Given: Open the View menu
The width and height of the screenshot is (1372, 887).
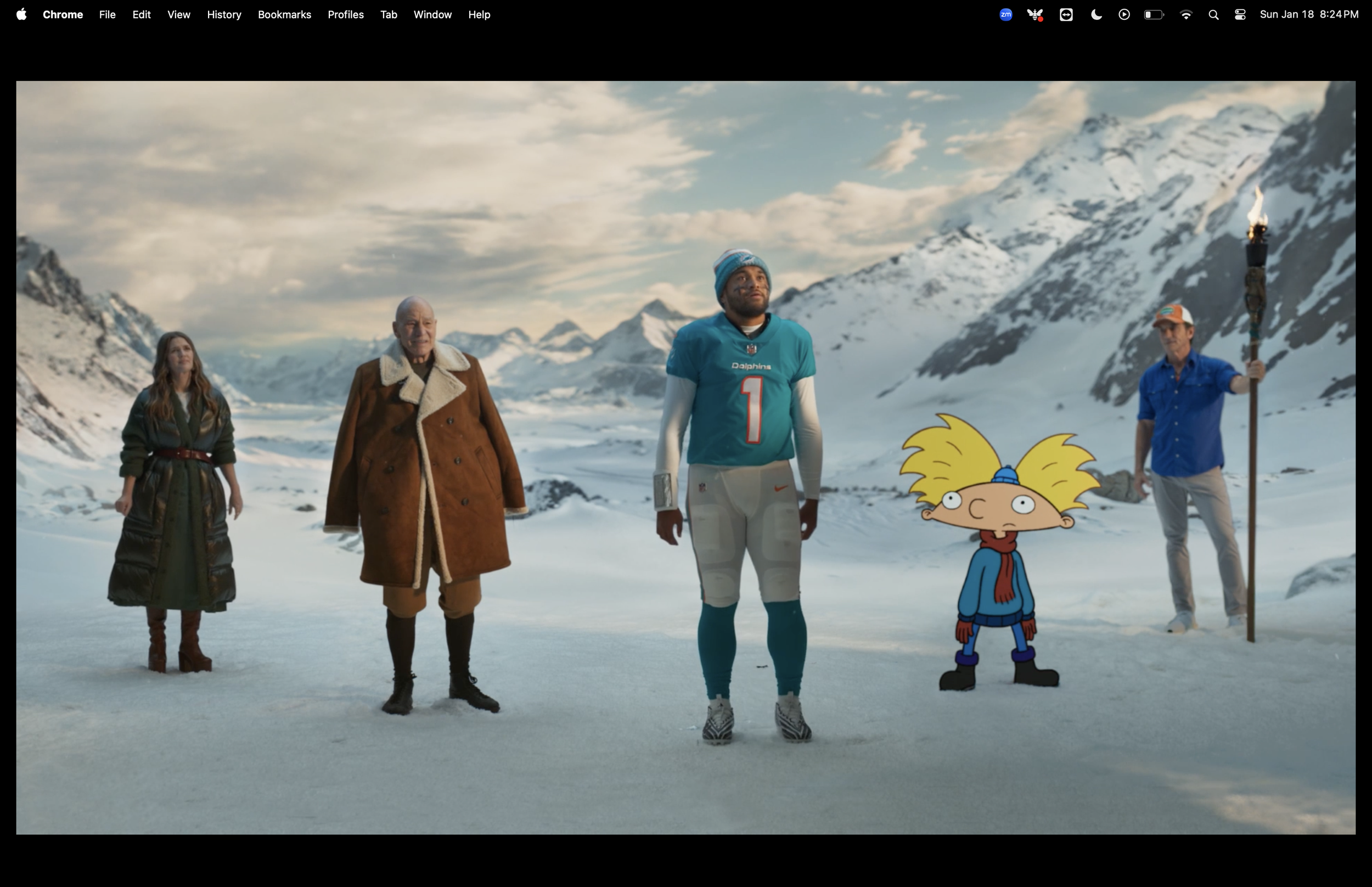Looking at the screenshot, I should (x=178, y=14).
